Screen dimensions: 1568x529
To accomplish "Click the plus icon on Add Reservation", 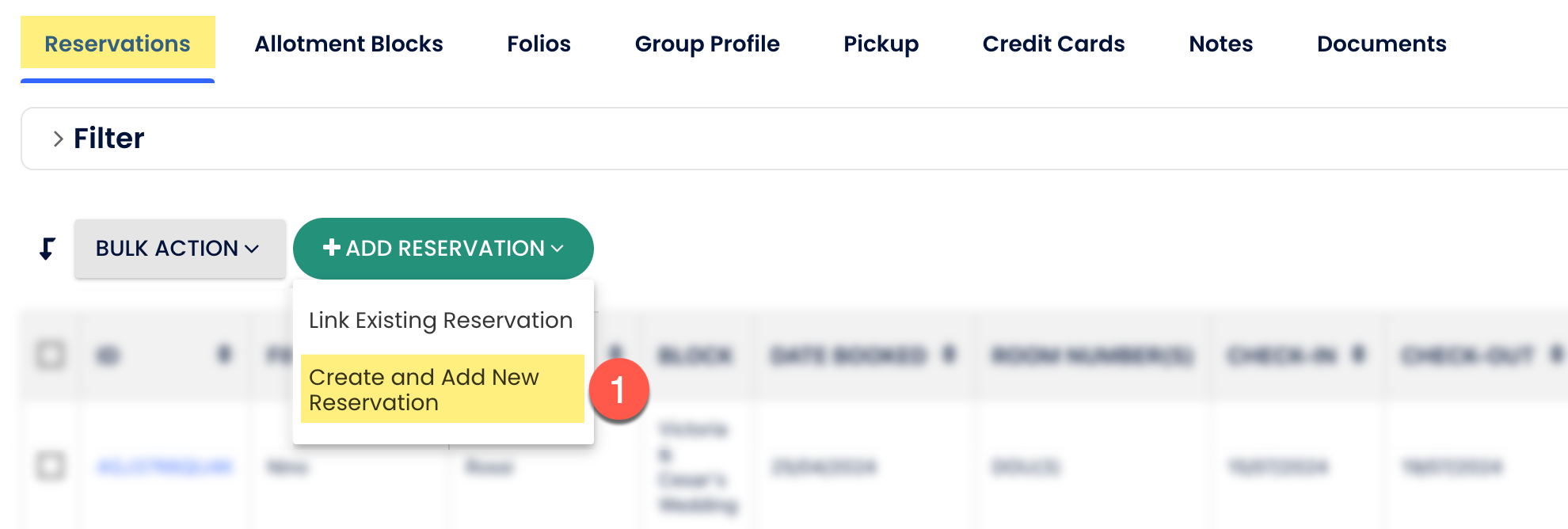I will 332,248.
